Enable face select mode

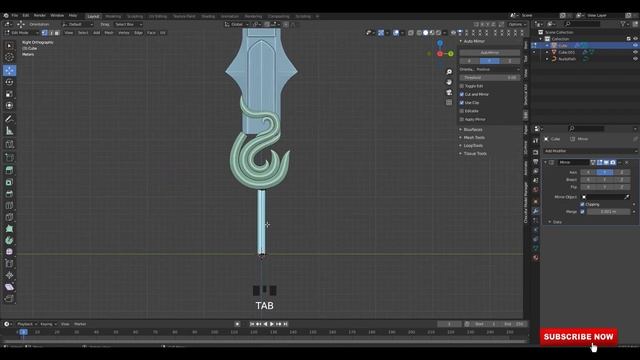coord(57,33)
